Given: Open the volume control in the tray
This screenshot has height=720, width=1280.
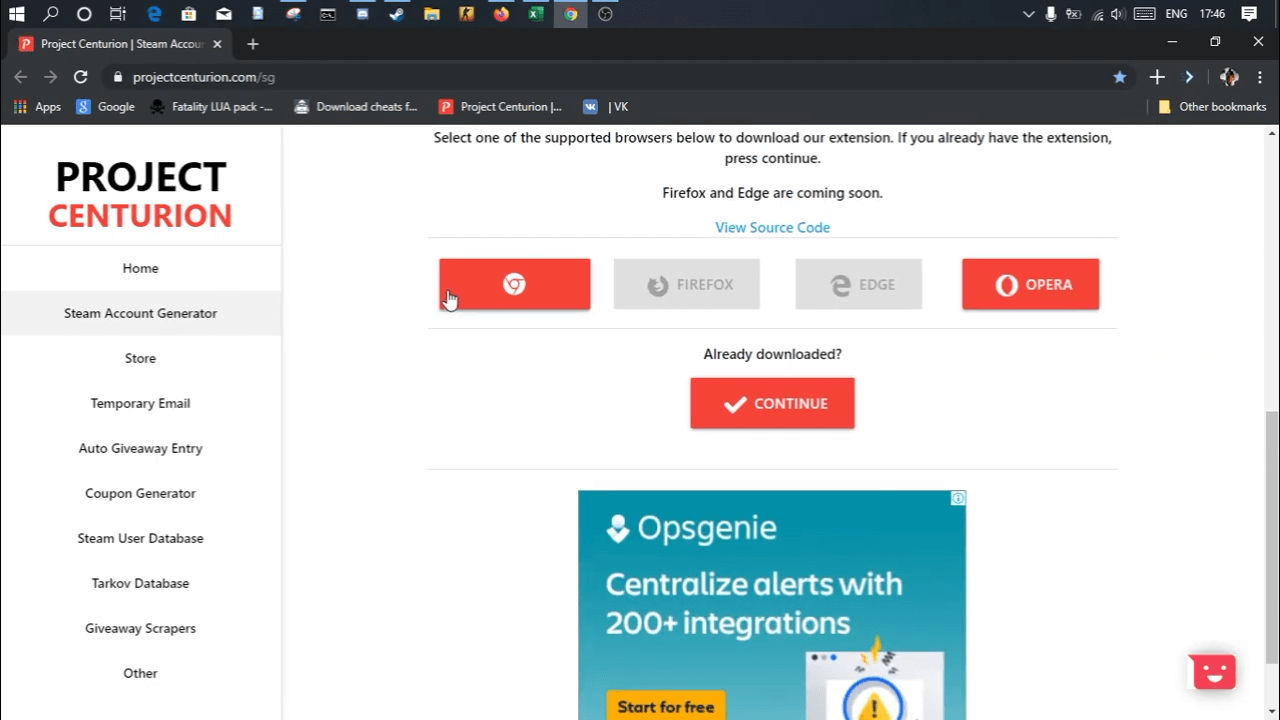Looking at the screenshot, I should (x=1118, y=14).
